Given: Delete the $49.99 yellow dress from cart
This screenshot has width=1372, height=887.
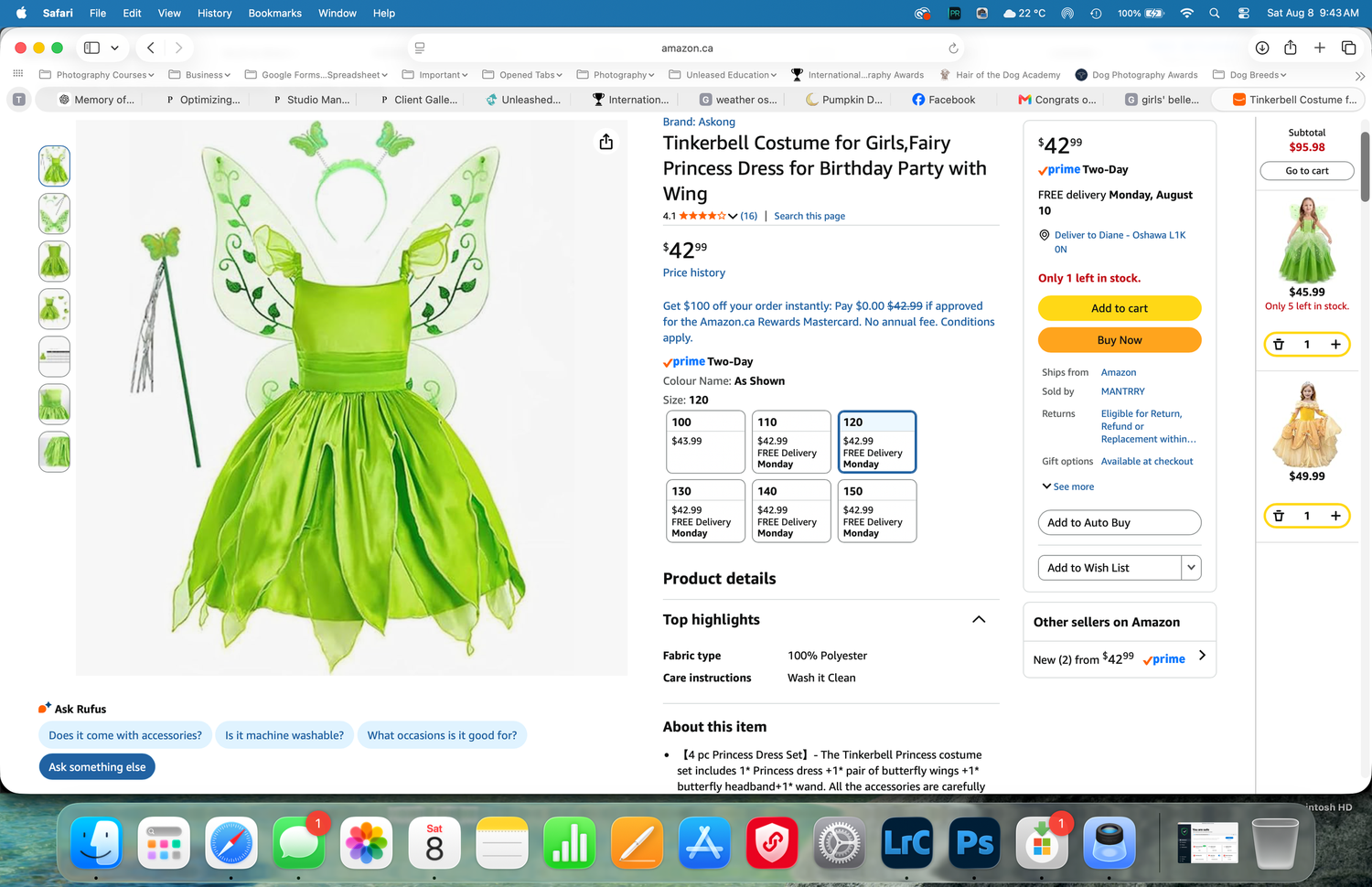Looking at the screenshot, I should (x=1279, y=516).
